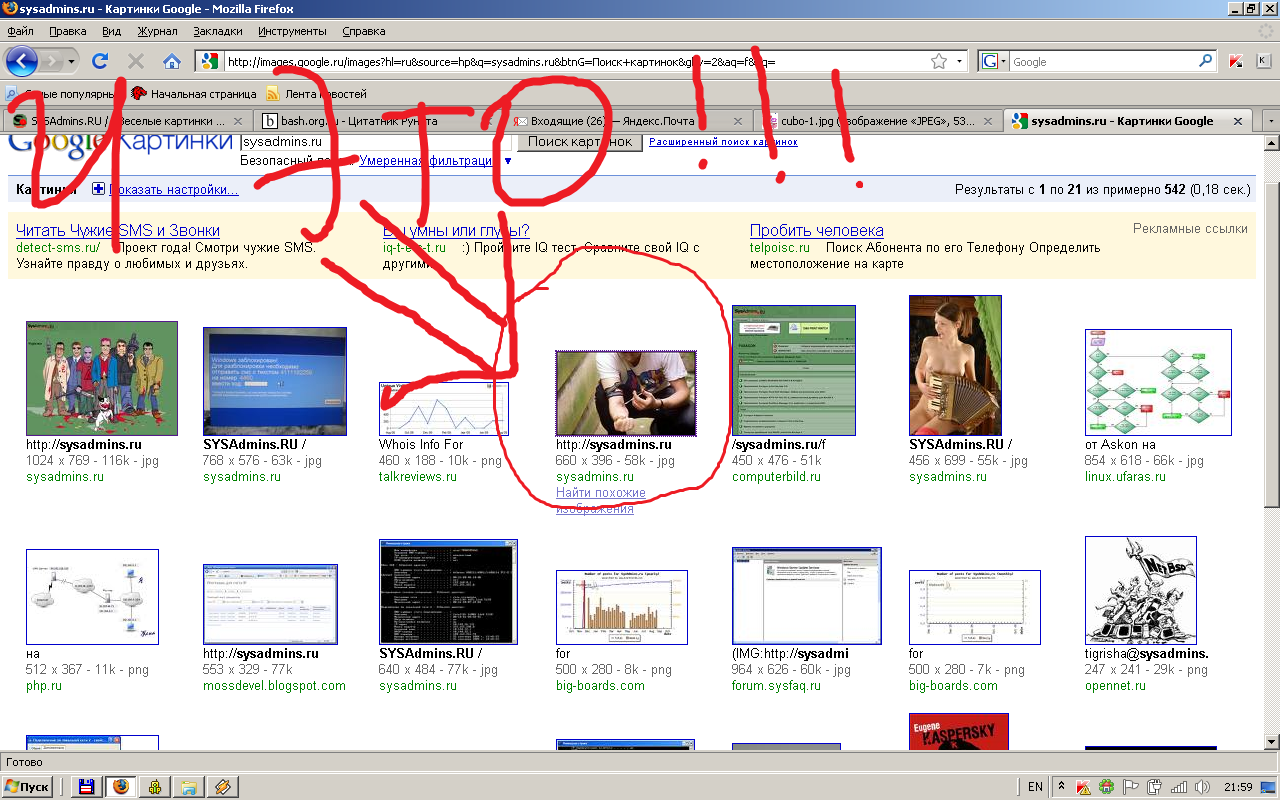Close the bash.org.ru tab
Image resolution: width=1280 pixels, height=800 pixels.
[x=486, y=121]
